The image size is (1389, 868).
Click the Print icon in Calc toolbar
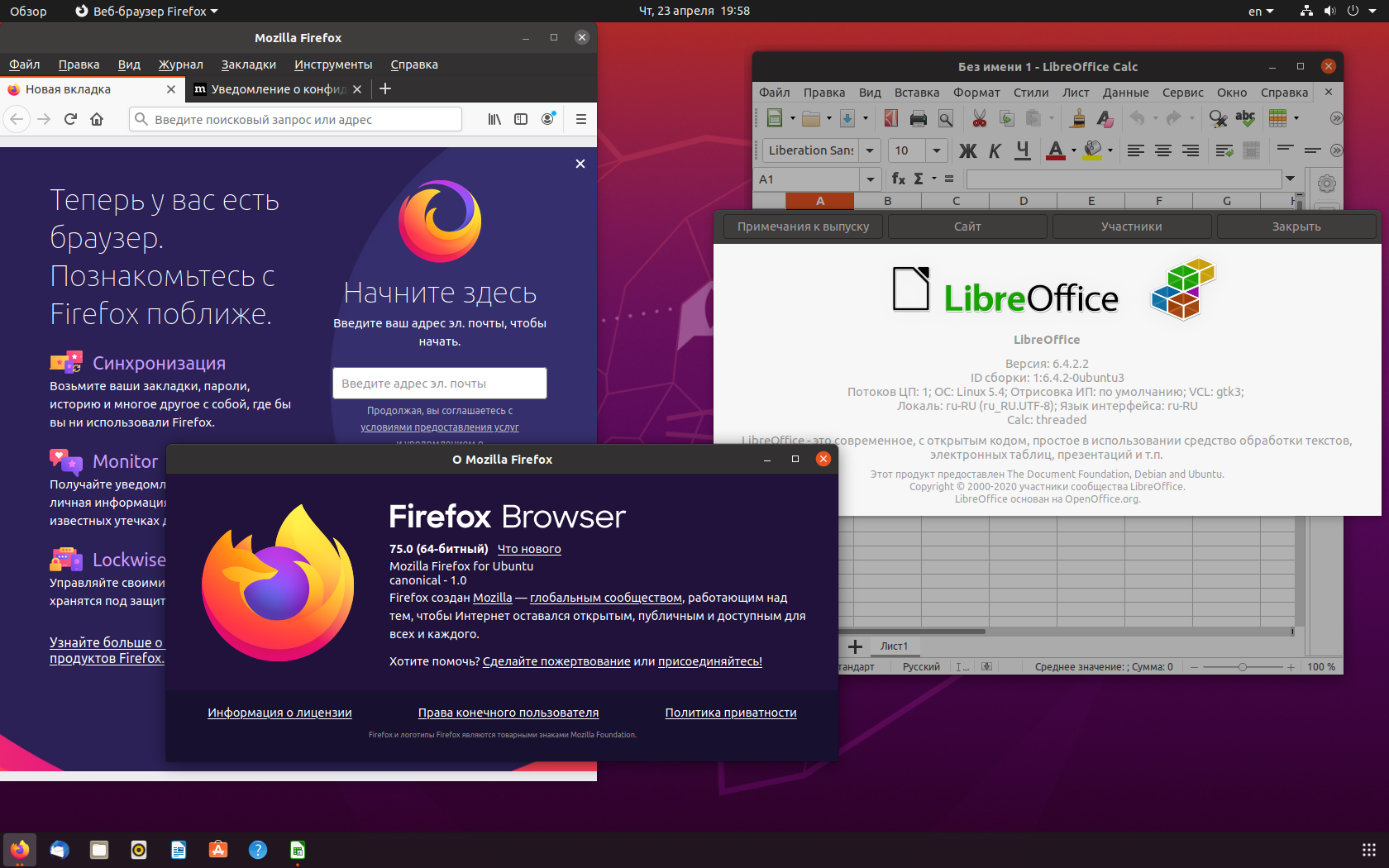[918, 118]
